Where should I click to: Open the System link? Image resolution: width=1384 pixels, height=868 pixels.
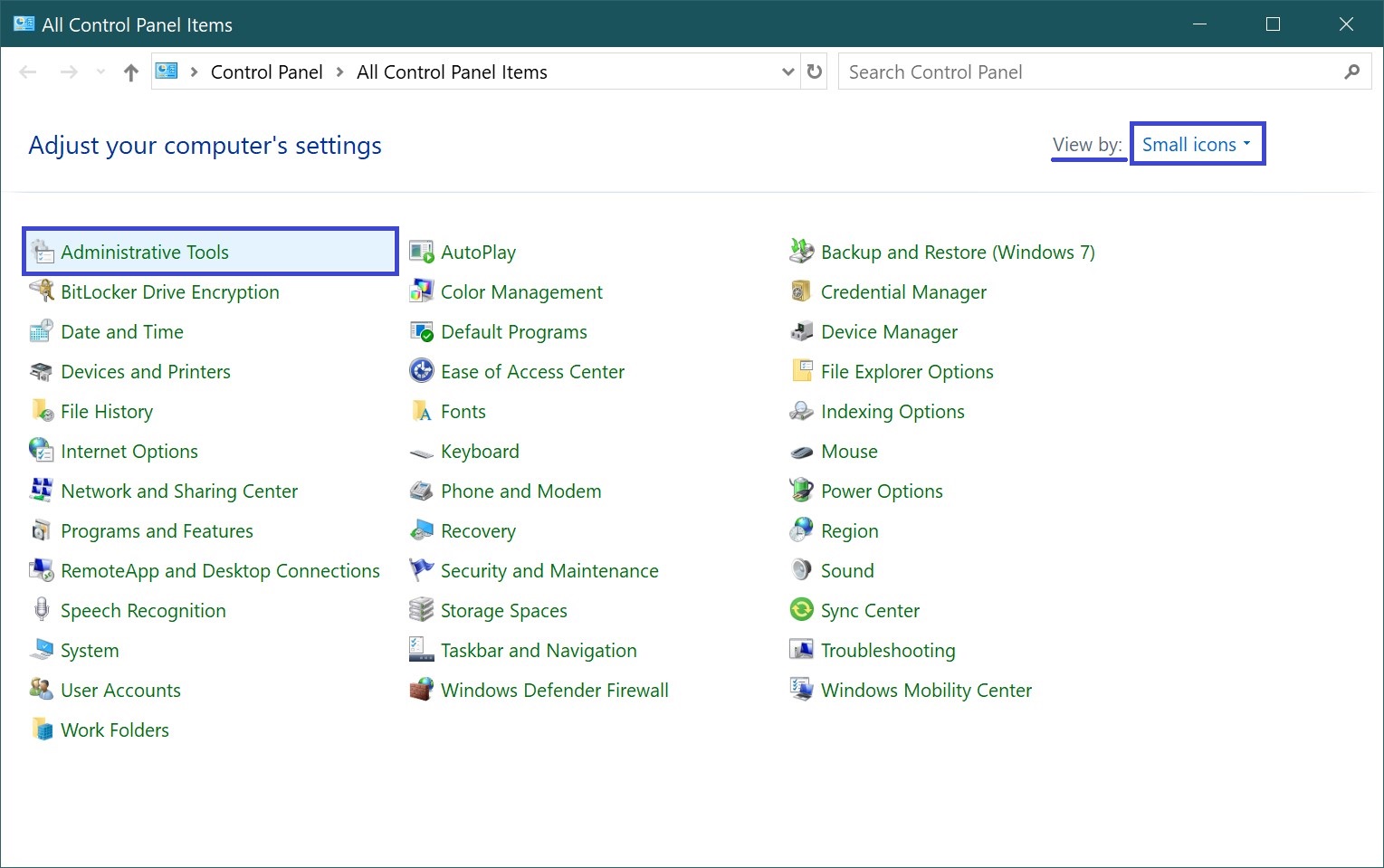click(x=90, y=651)
